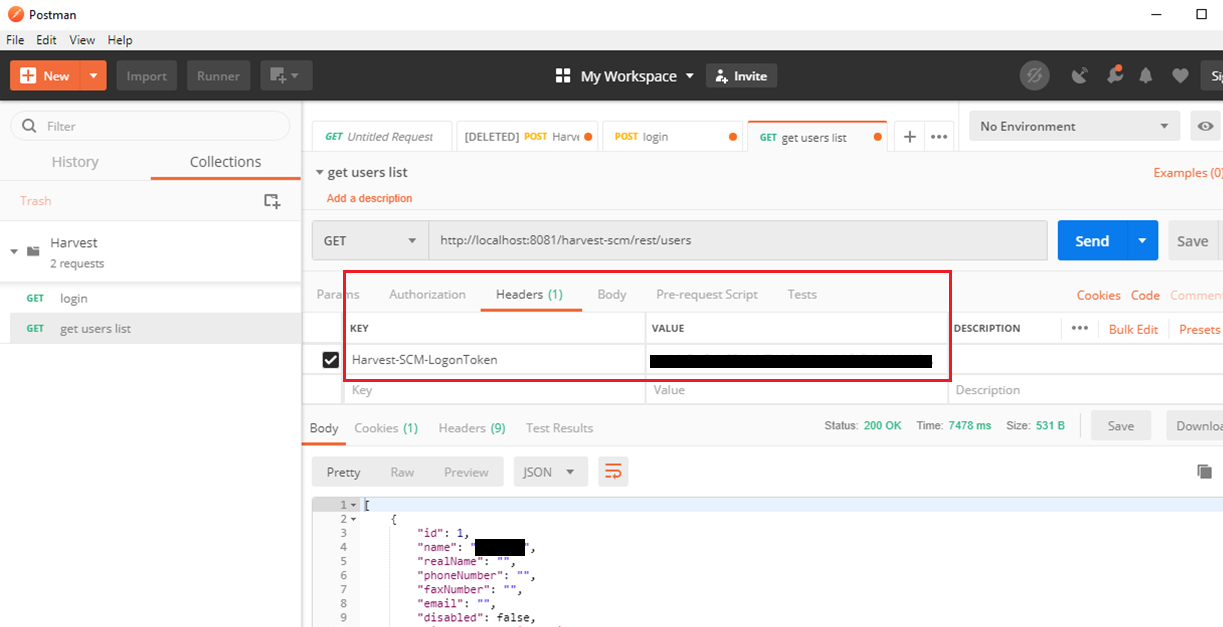Open the JSON format dropdown
Viewport: 1223px width, 627px height.
point(549,472)
